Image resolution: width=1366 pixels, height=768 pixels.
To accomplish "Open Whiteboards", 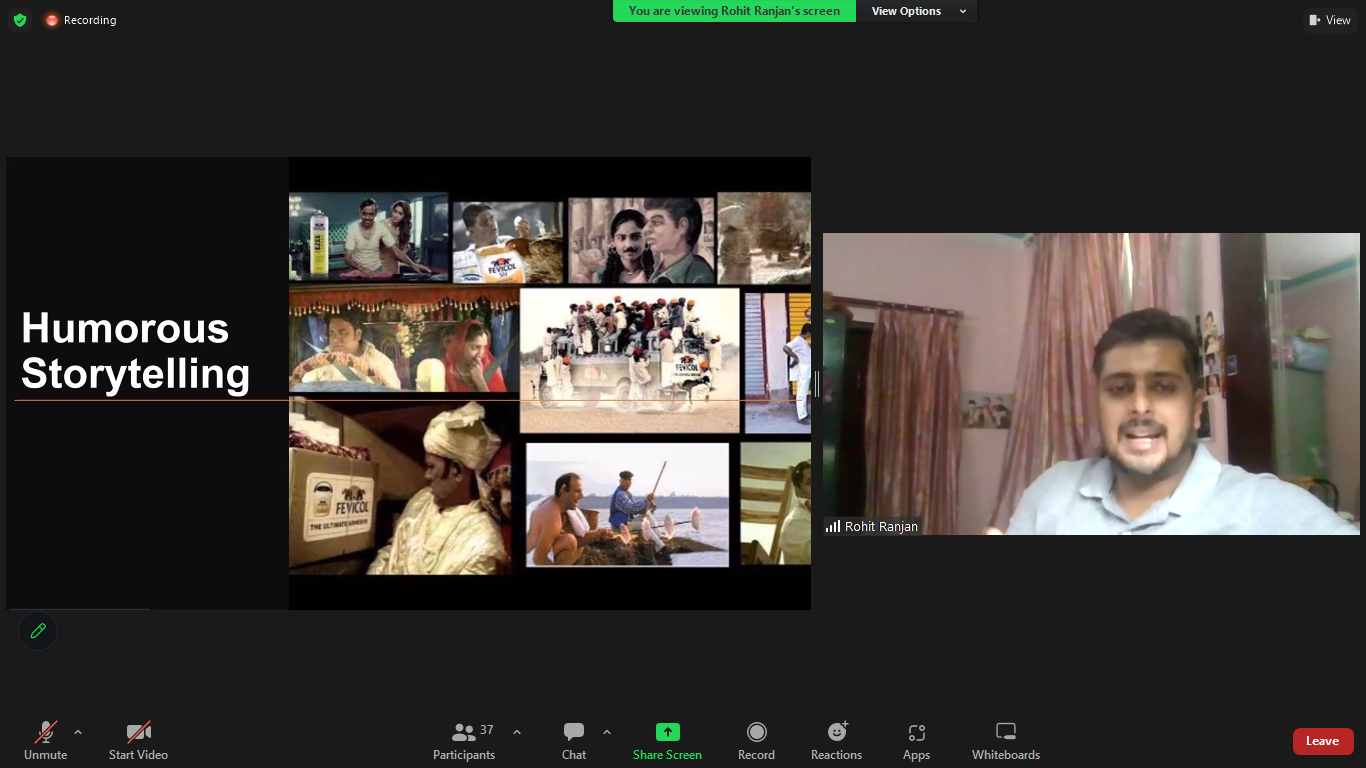I will 1006,741.
